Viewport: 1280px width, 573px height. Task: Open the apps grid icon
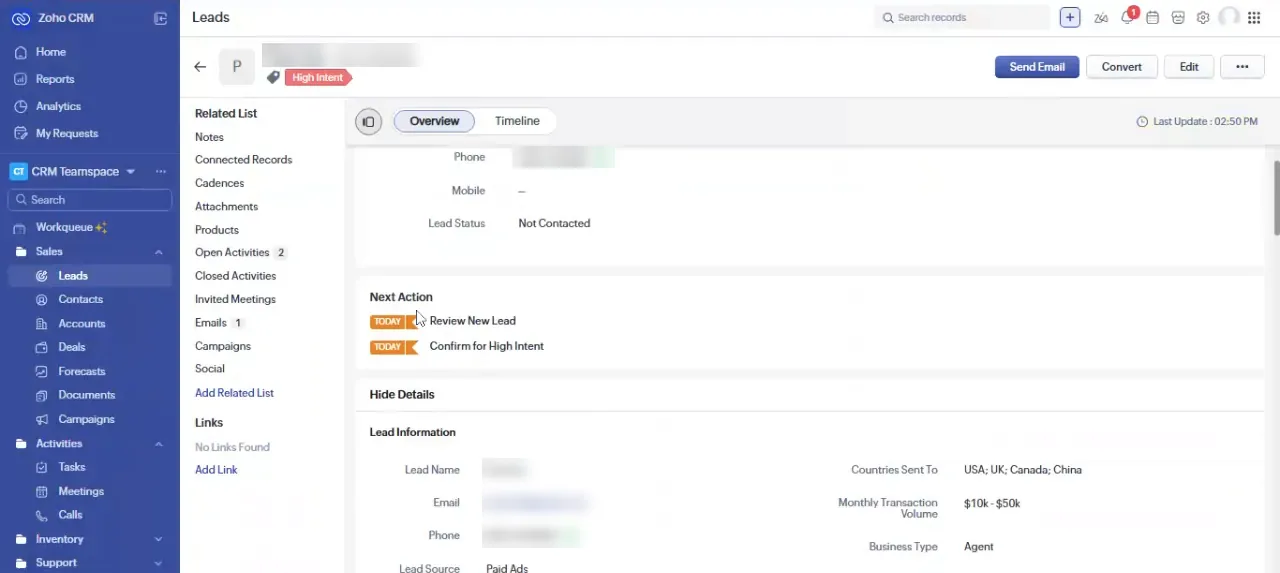pyautogui.click(x=1254, y=17)
